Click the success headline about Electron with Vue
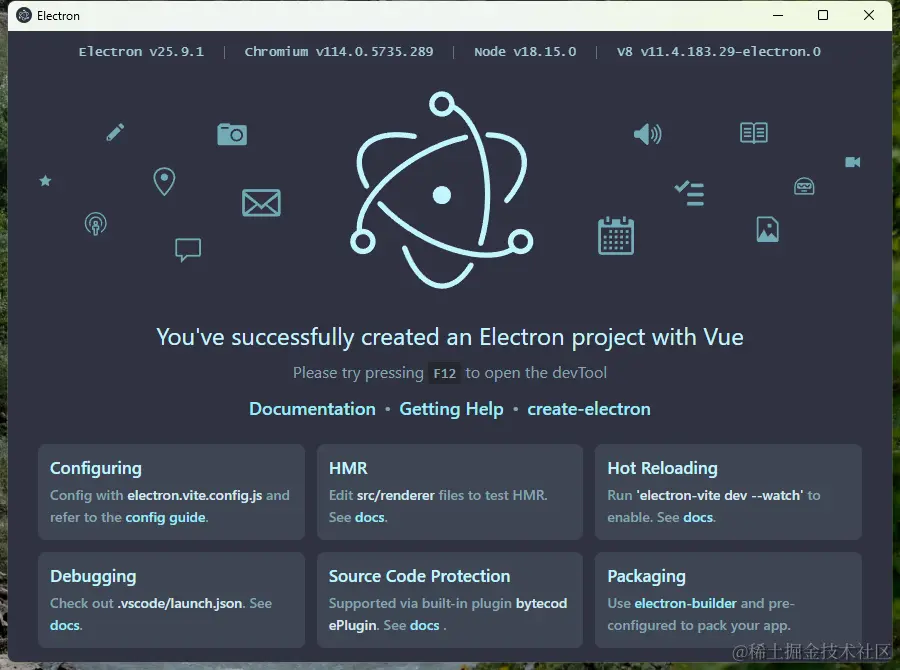This screenshot has width=900, height=670. (x=450, y=337)
